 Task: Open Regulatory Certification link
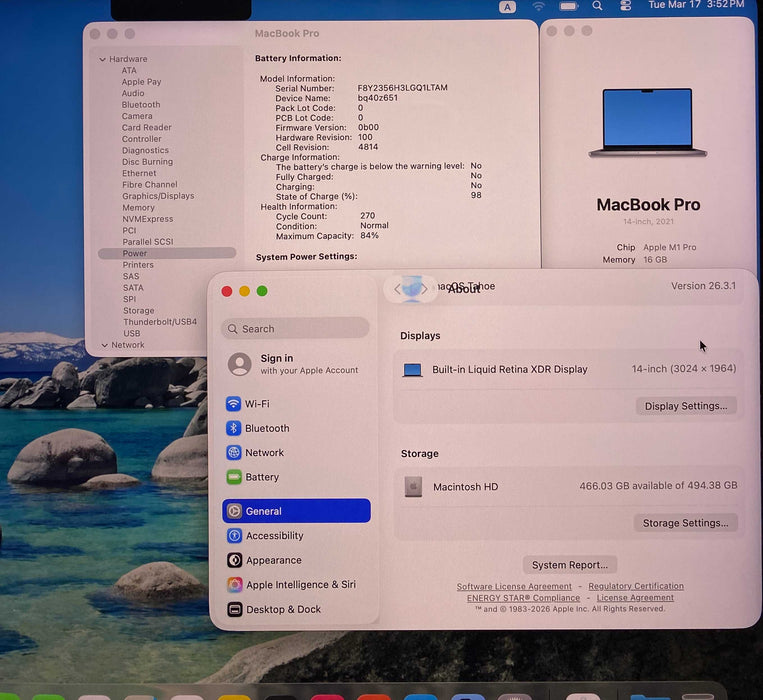pos(636,586)
